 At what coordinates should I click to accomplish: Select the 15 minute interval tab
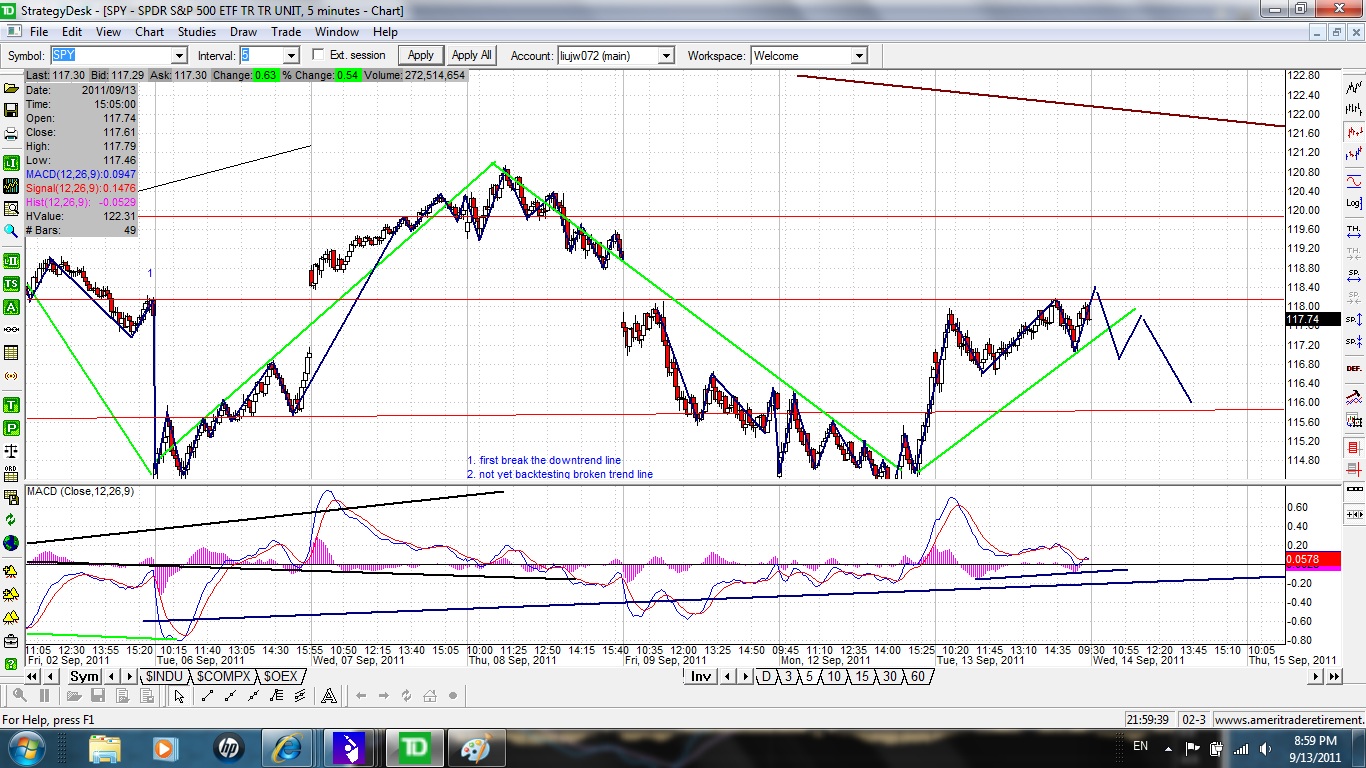click(862, 677)
